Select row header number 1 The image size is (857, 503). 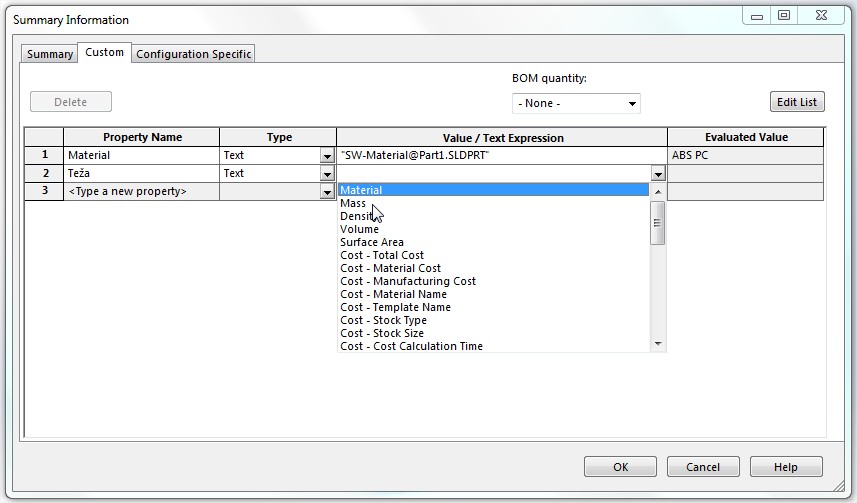click(44, 155)
